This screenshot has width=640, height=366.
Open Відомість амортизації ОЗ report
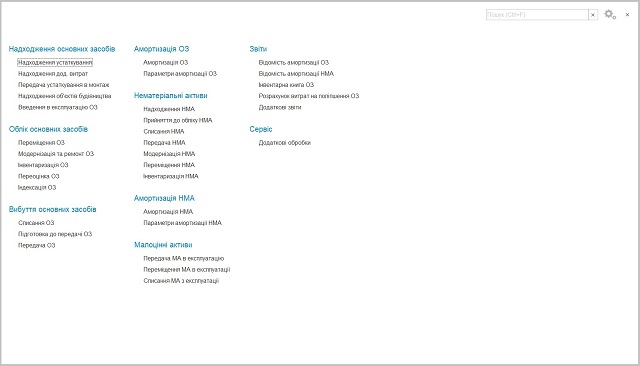pyautogui.click(x=293, y=62)
